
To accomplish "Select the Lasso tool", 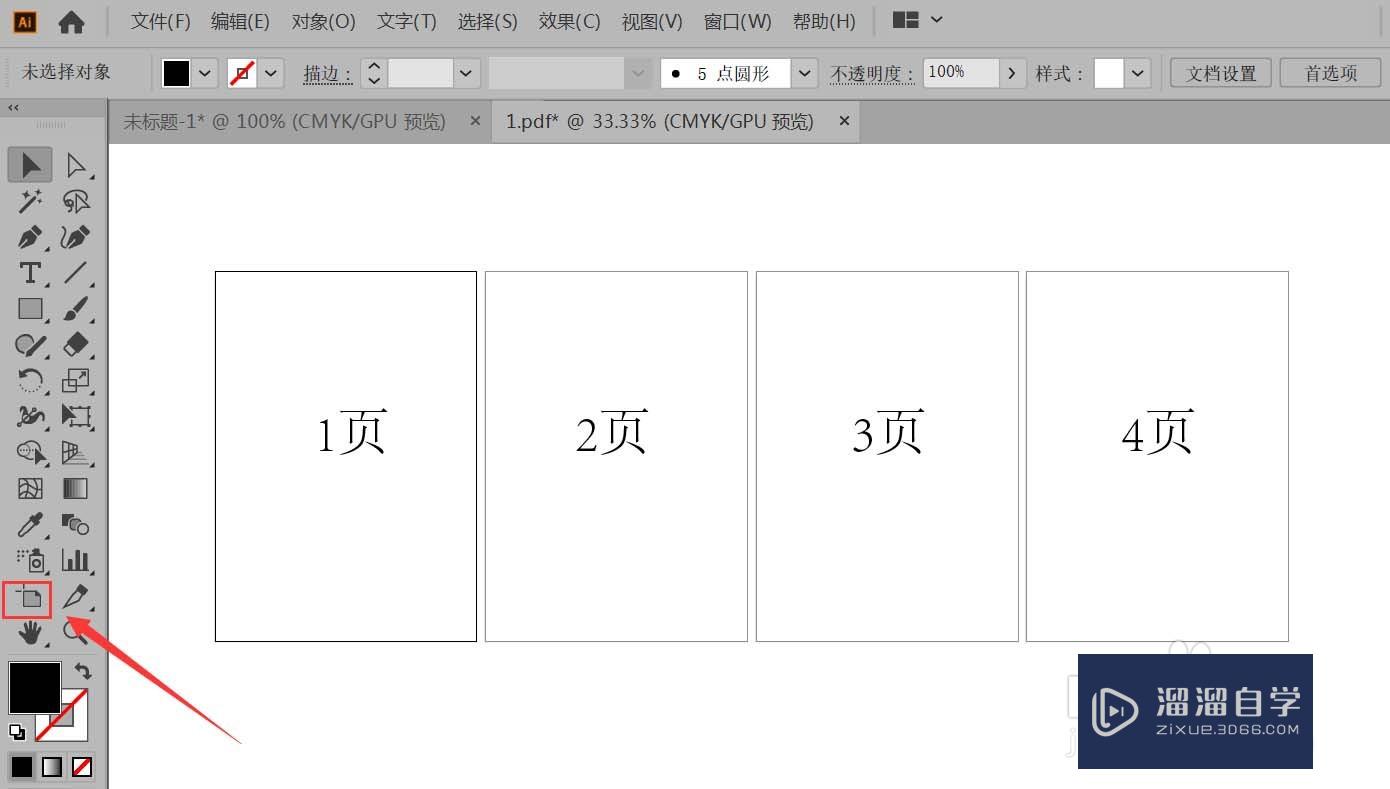I will [76, 201].
